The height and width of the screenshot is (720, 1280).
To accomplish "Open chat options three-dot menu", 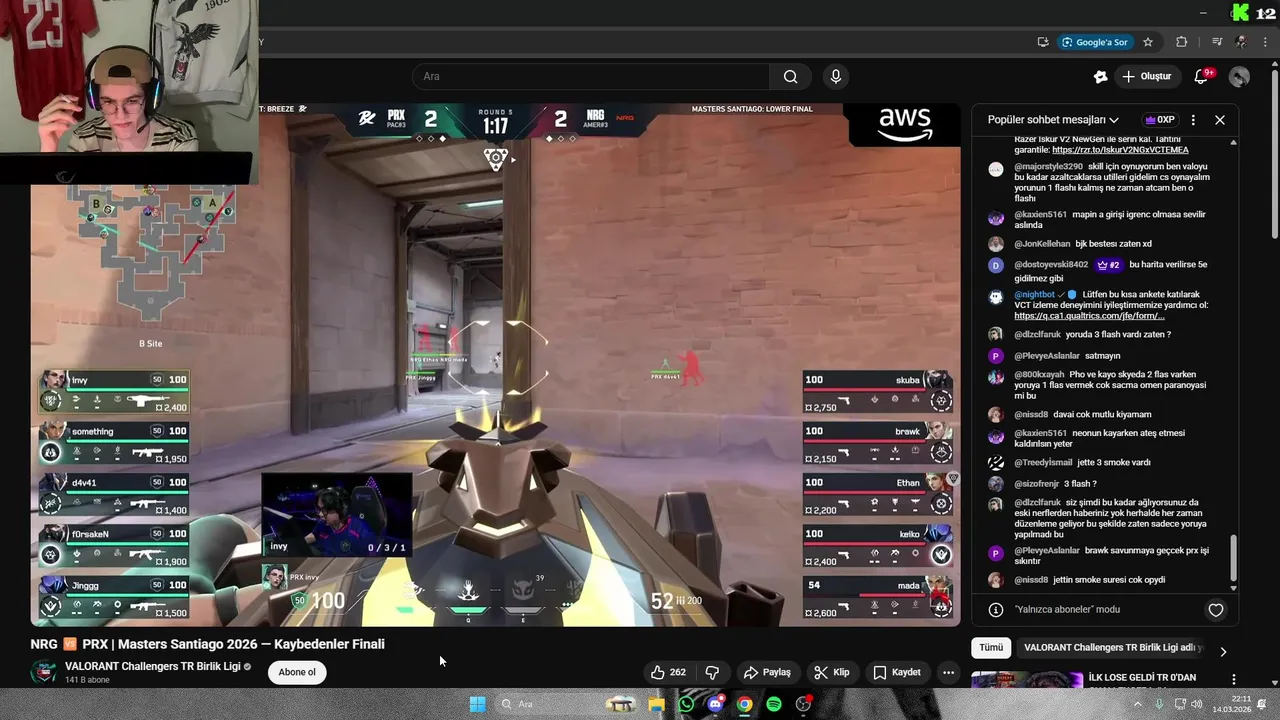I will pyautogui.click(x=1193, y=120).
